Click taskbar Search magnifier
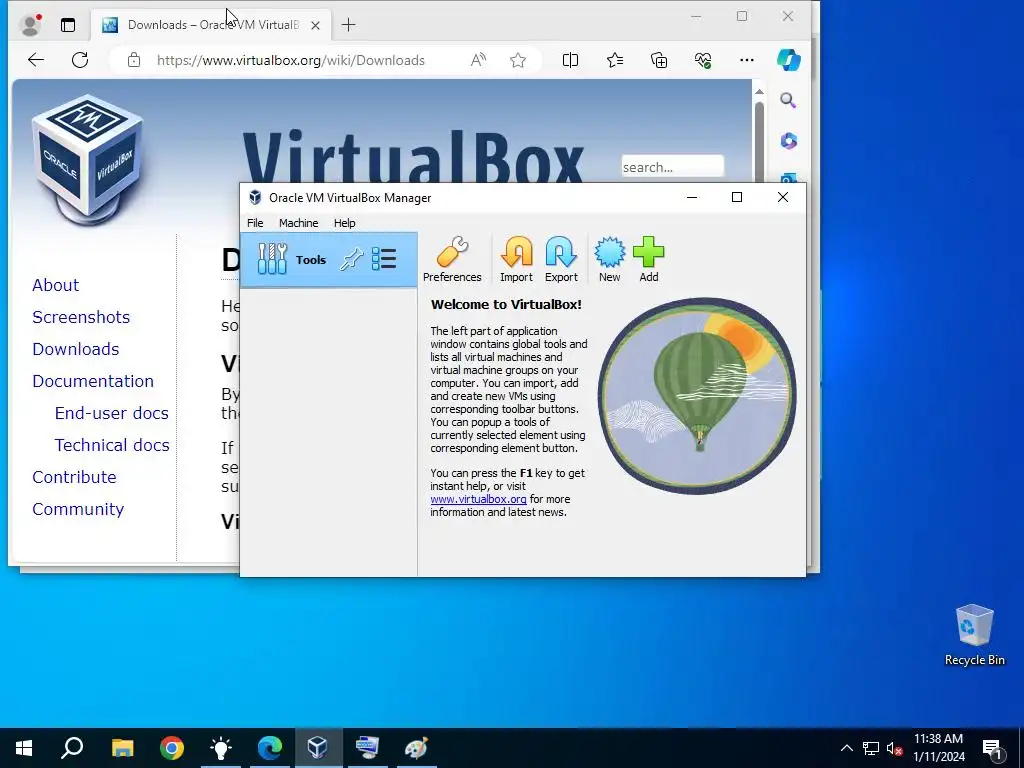This screenshot has width=1024, height=768. [72, 748]
